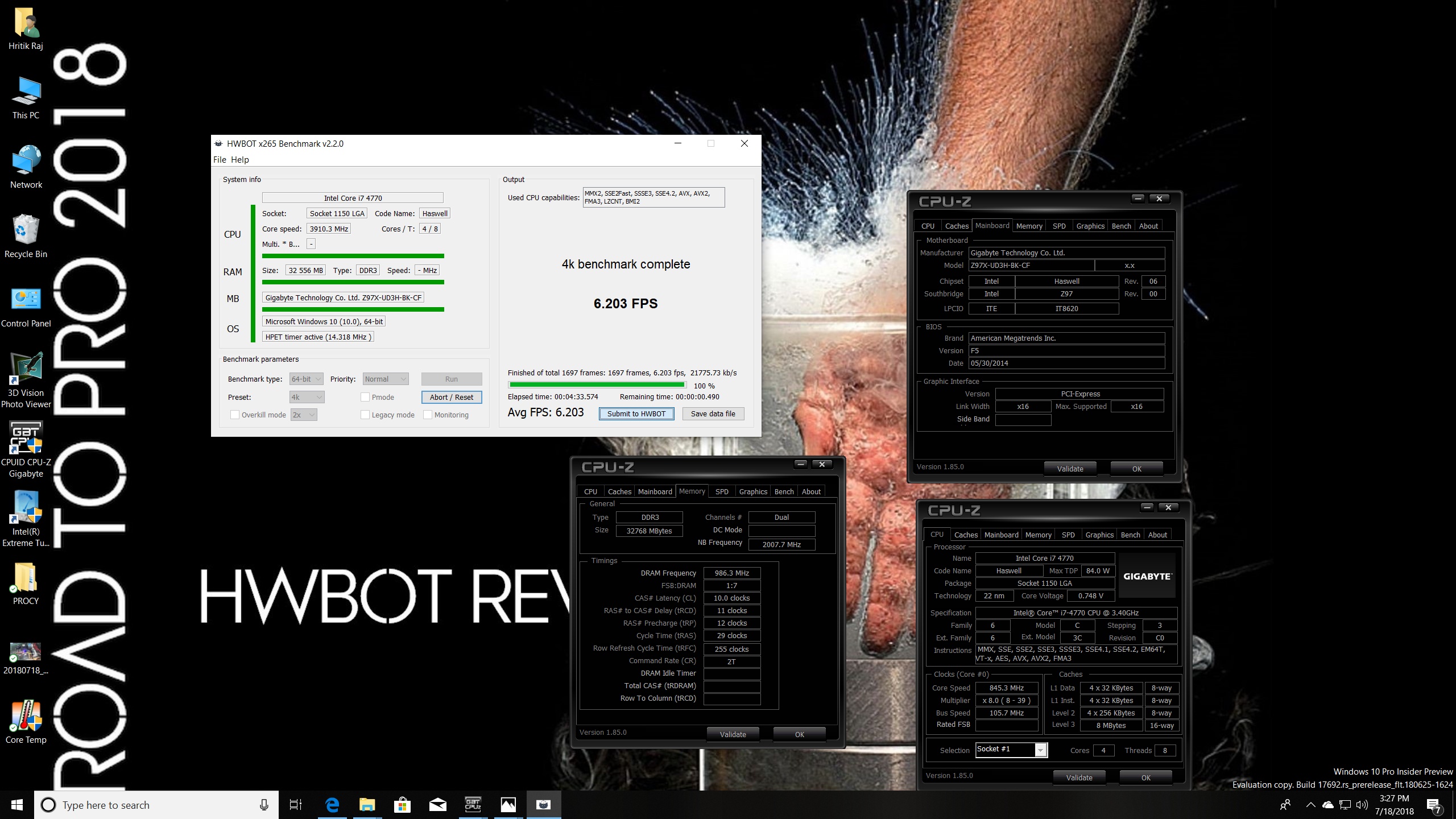Open the Recycle Bin icon
This screenshot has height=819, width=1456.
(26, 237)
